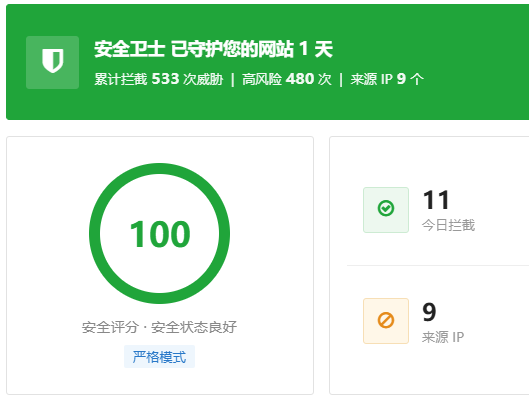Click the 100 security score circle
529x403 pixels.
pyautogui.click(x=160, y=233)
